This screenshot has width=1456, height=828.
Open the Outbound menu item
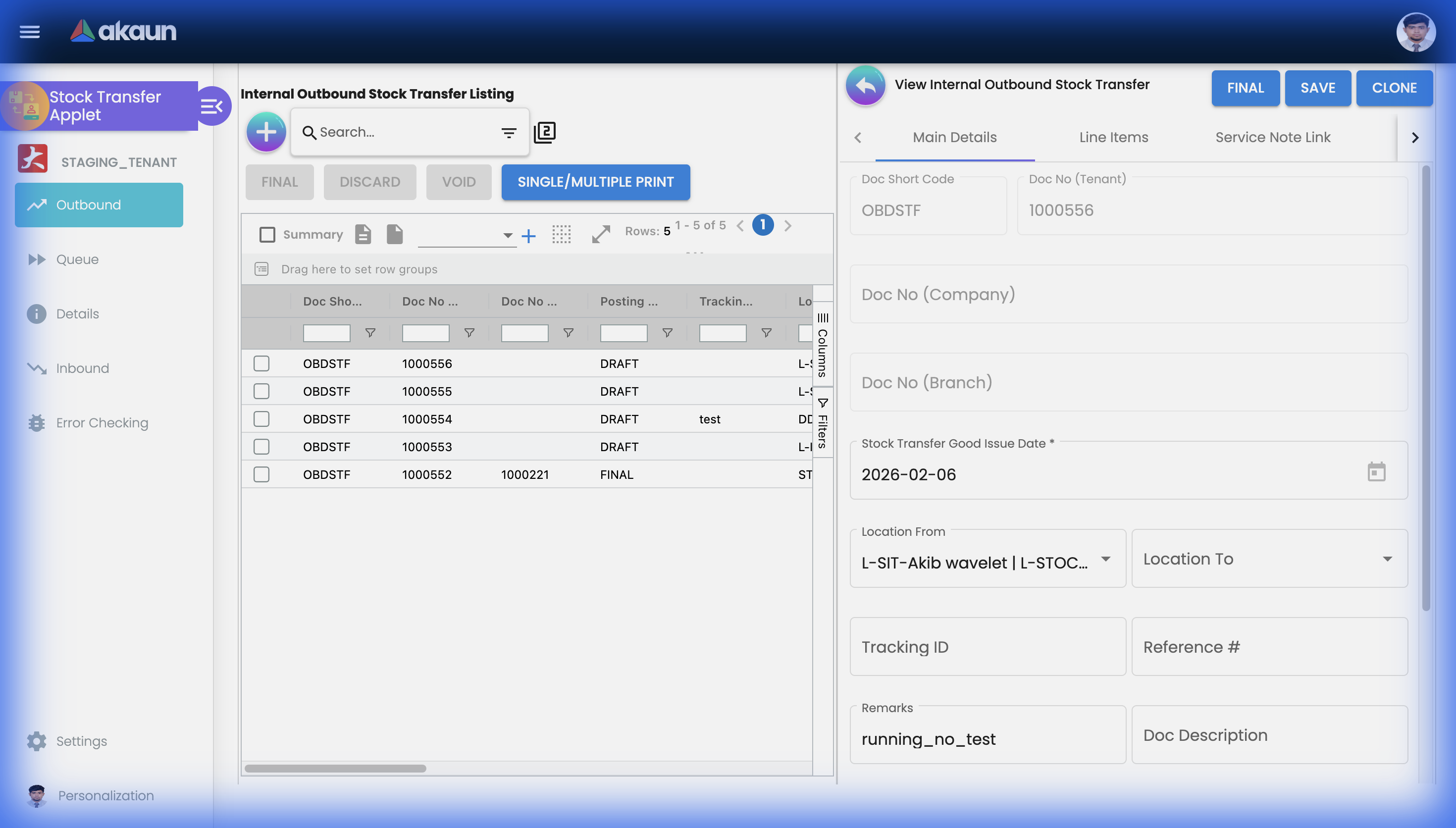(x=99, y=205)
